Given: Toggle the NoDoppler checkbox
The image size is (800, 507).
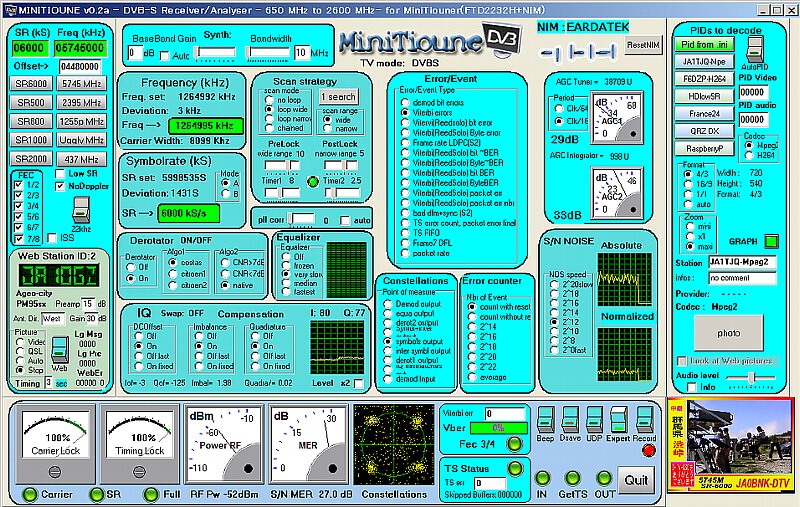Looking at the screenshot, I should click(60, 186).
